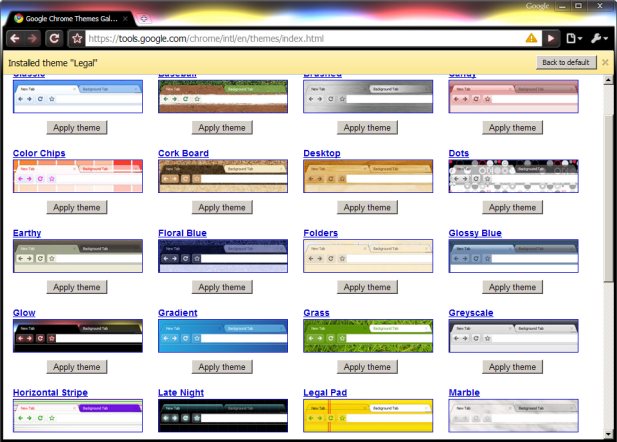Open the wrench tools menu
Viewport: 617px width, 442px height.
tap(599, 39)
